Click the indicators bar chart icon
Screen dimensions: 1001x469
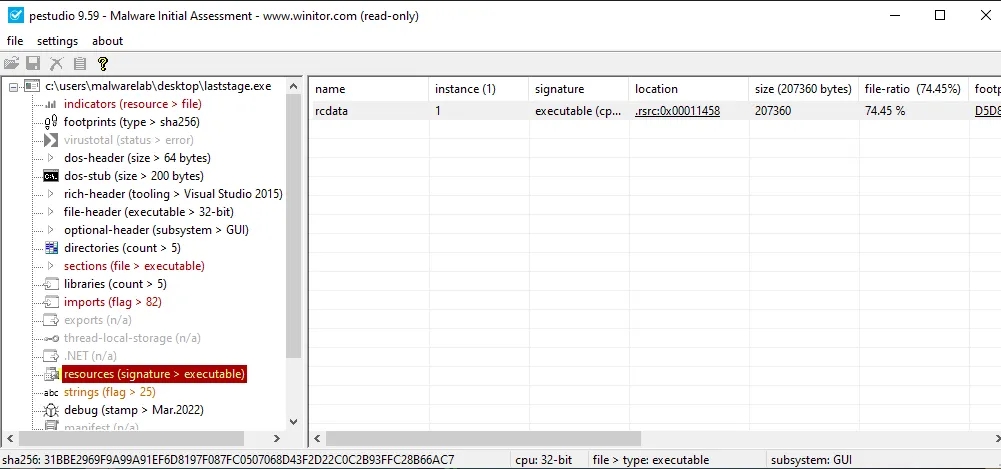[51, 104]
